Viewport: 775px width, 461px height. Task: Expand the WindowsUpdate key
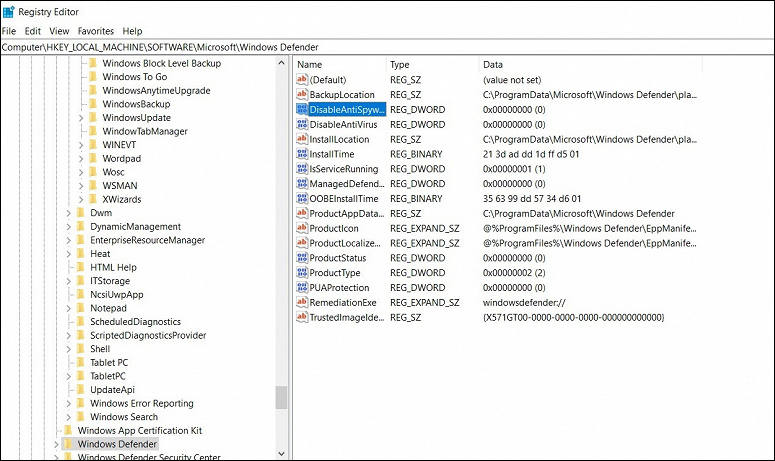pos(81,118)
